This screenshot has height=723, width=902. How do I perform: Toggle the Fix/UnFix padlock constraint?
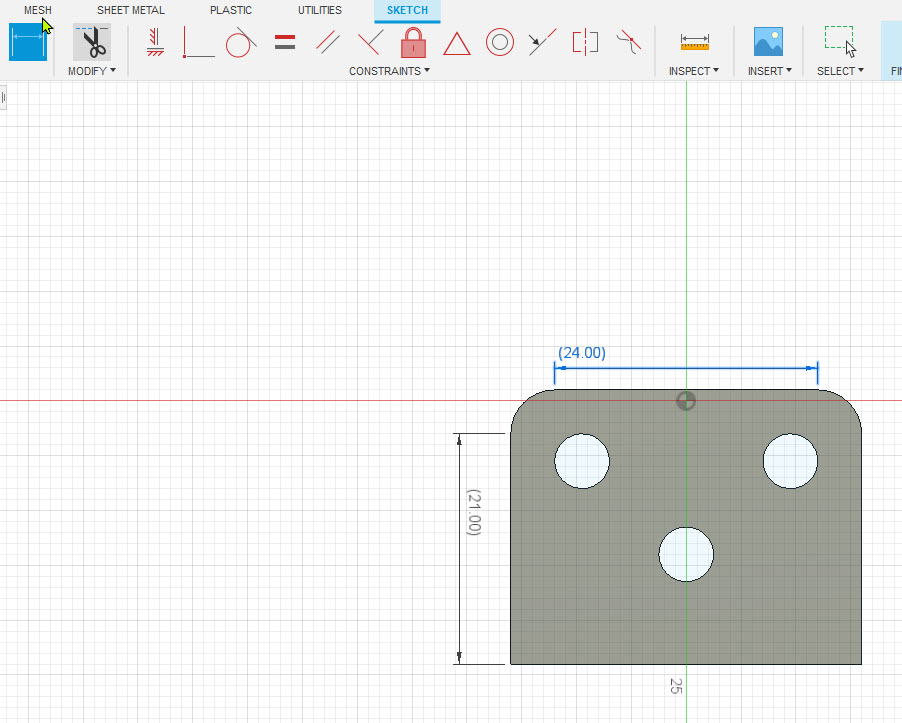pyautogui.click(x=412, y=42)
